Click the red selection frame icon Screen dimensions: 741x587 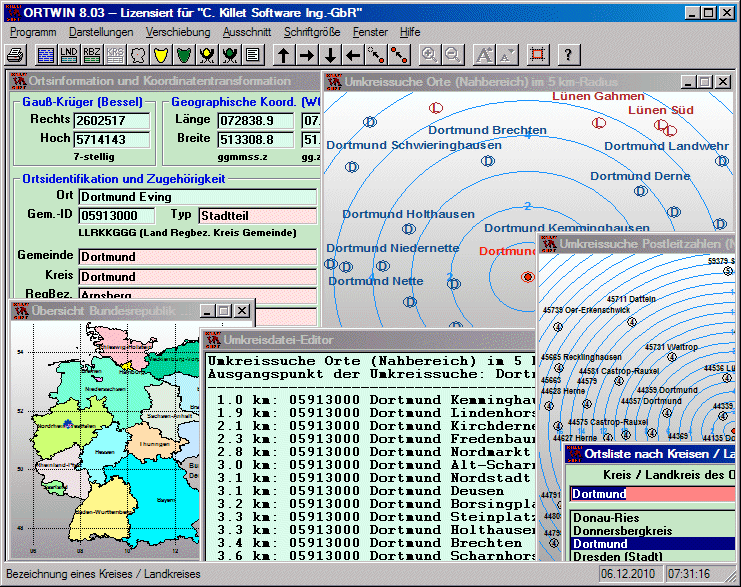[x=537, y=55]
